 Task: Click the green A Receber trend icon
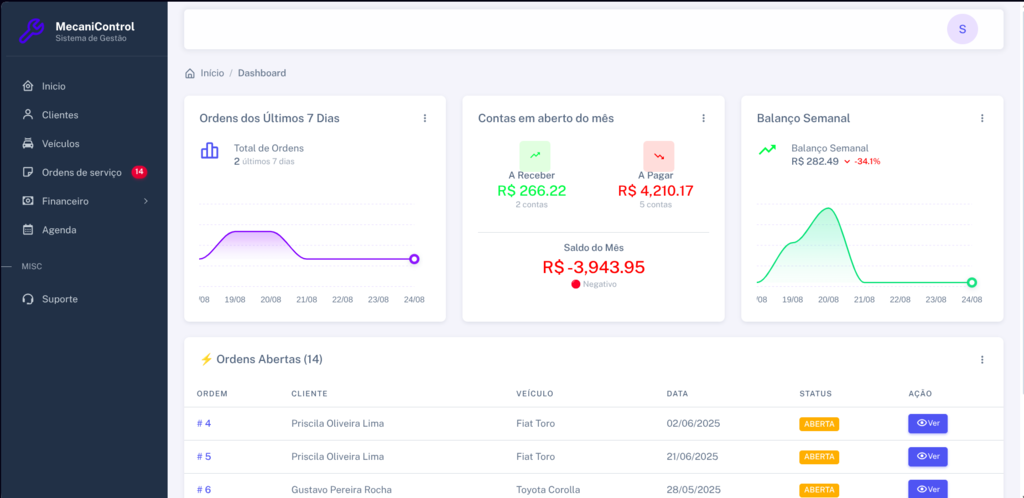[535, 155]
